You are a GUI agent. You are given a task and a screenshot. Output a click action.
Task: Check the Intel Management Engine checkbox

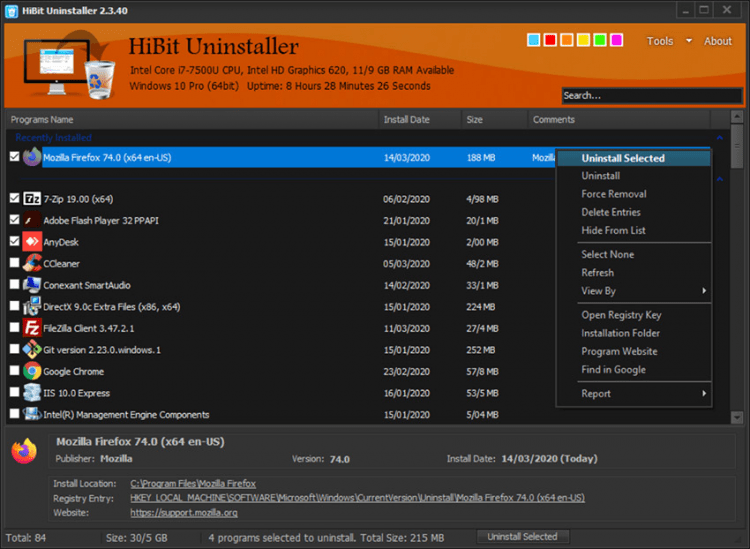click(x=14, y=414)
